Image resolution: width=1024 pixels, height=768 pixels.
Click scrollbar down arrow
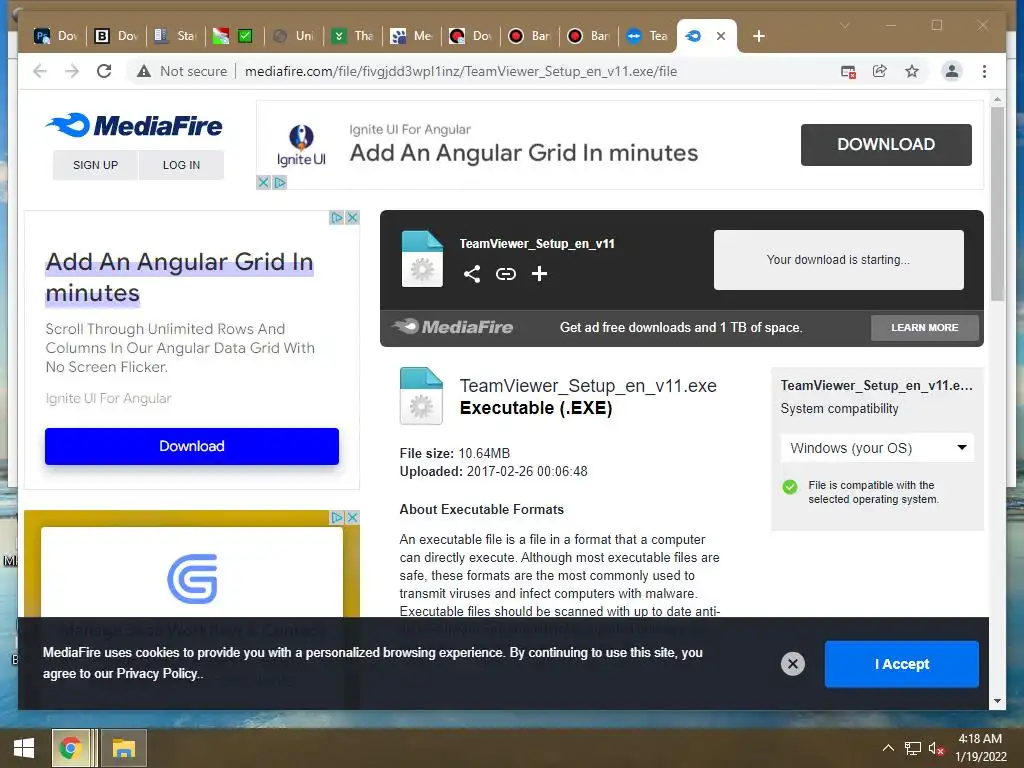tap(997, 701)
